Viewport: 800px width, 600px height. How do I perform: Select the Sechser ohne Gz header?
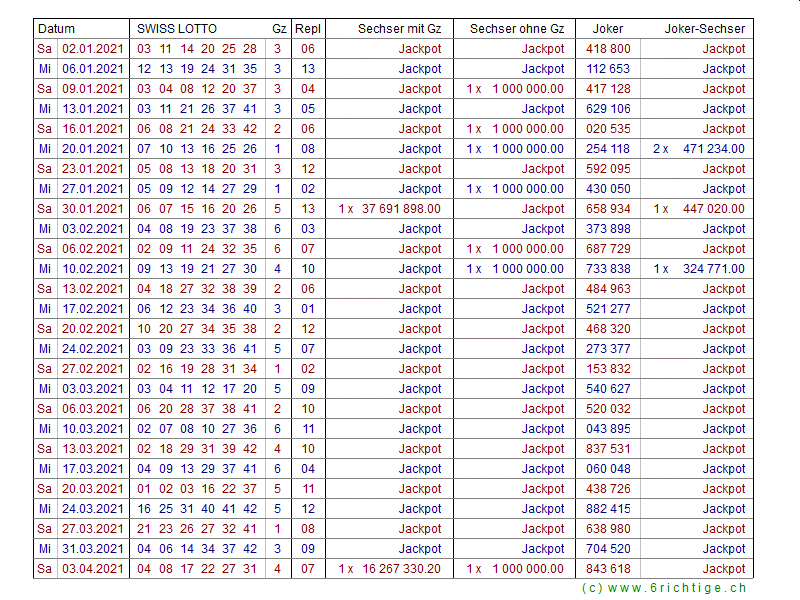point(516,29)
